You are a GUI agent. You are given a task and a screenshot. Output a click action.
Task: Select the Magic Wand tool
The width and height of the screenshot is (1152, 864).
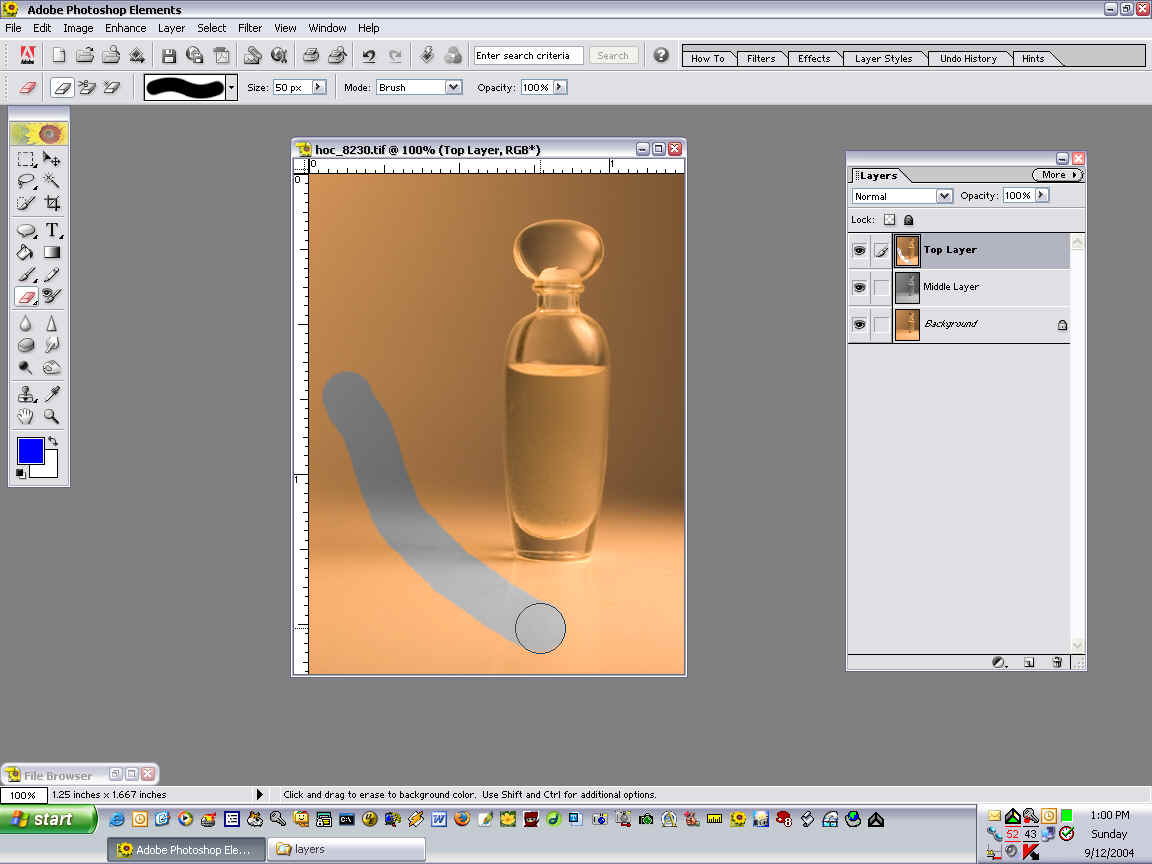(x=52, y=181)
